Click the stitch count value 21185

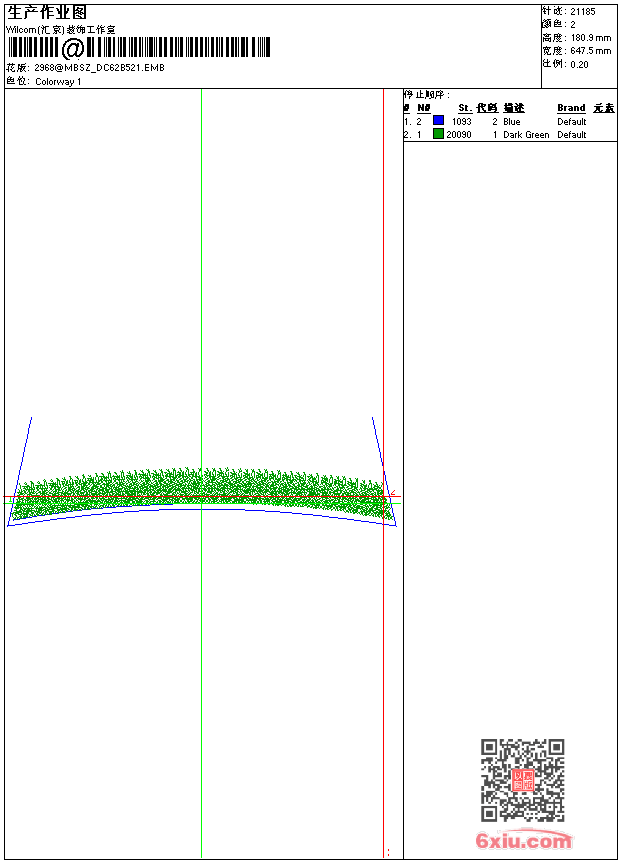click(x=583, y=12)
